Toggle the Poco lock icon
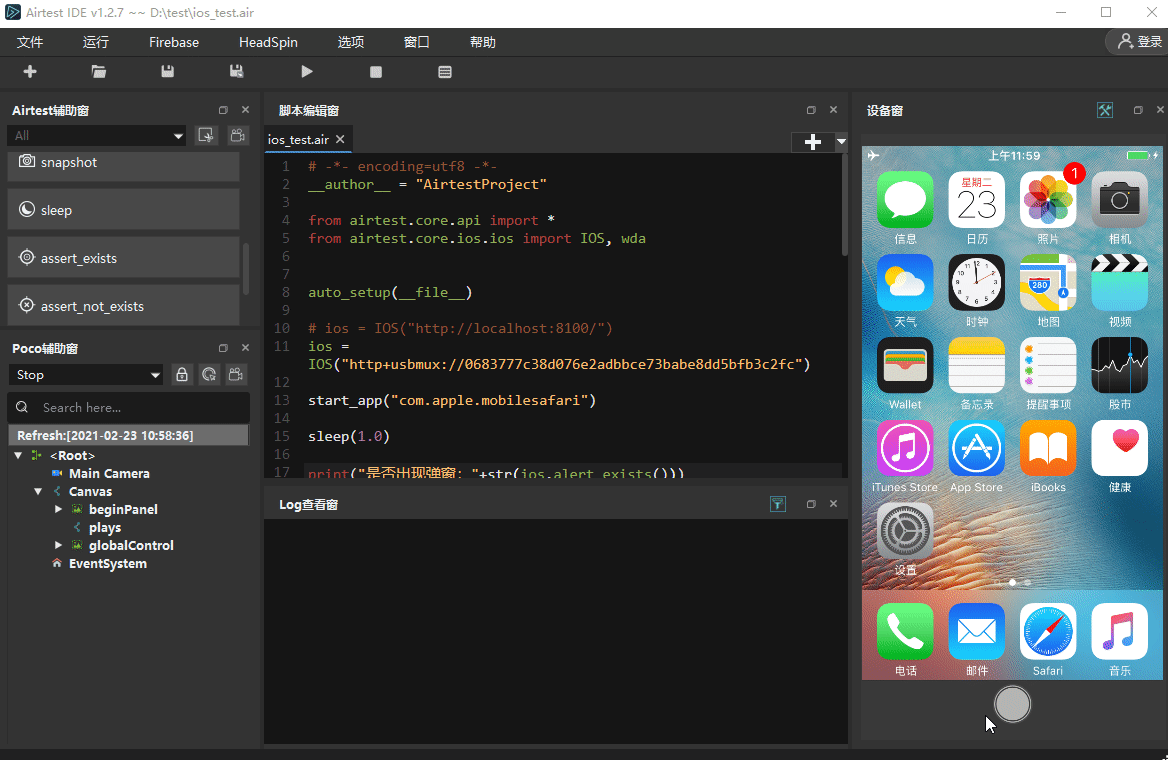Screen dimensions: 1168x760 tap(182, 375)
